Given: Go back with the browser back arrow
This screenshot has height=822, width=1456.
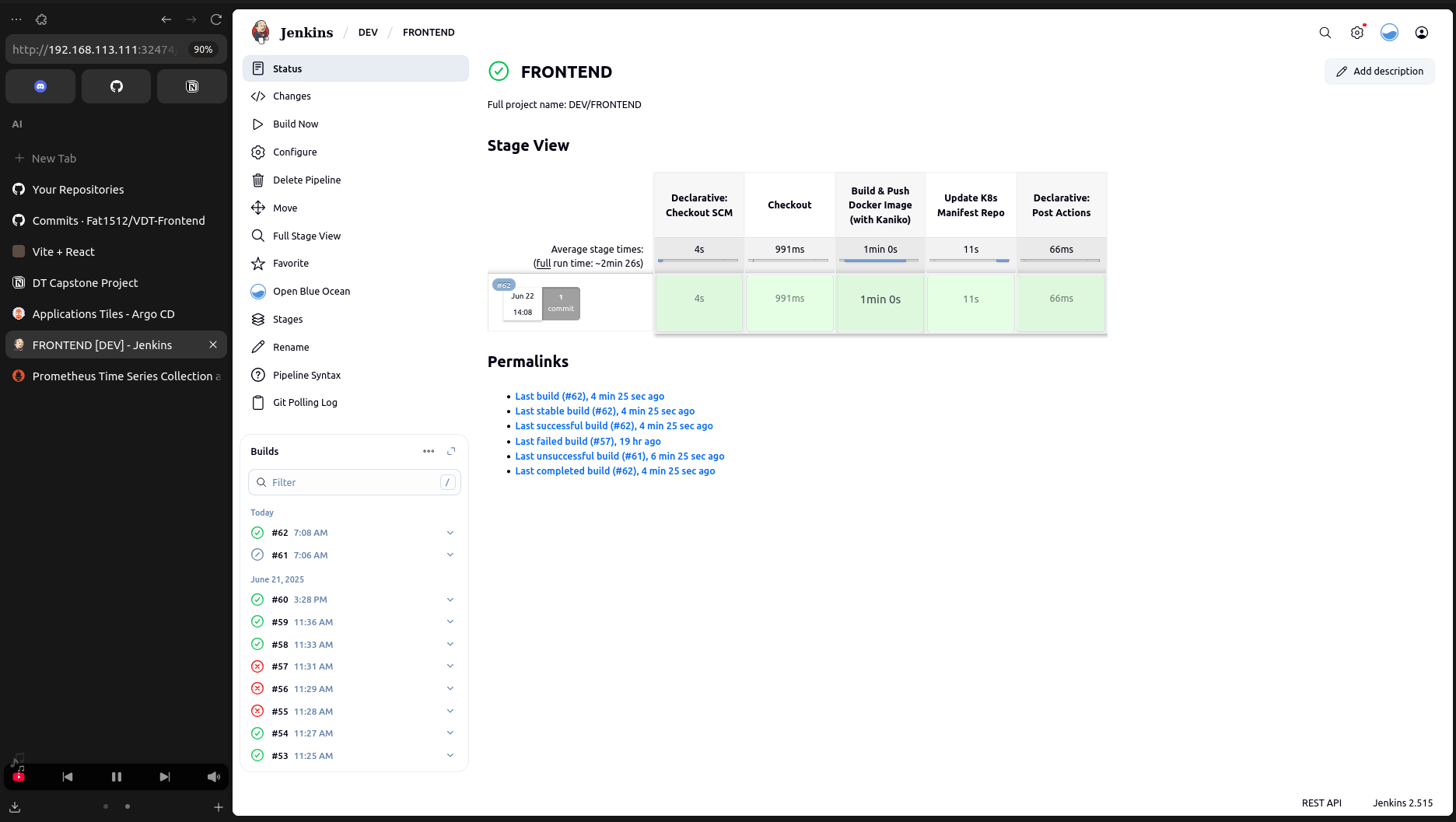Looking at the screenshot, I should click(x=166, y=19).
